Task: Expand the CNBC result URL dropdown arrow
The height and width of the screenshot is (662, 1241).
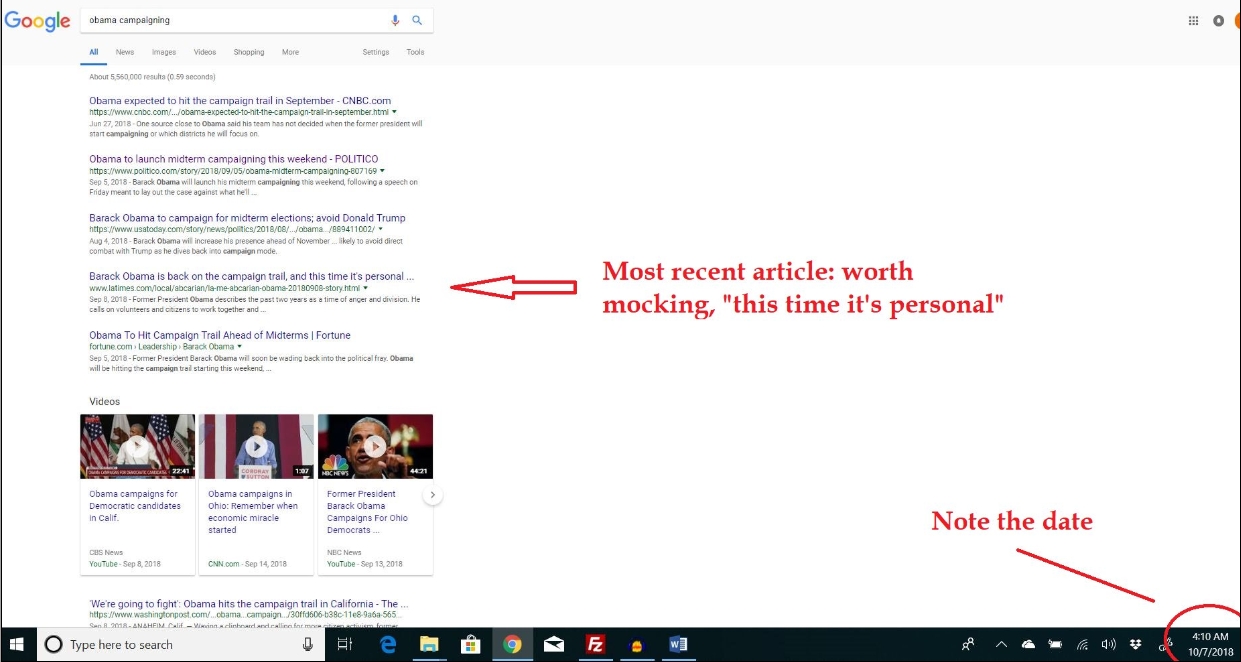Action: (x=394, y=113)
